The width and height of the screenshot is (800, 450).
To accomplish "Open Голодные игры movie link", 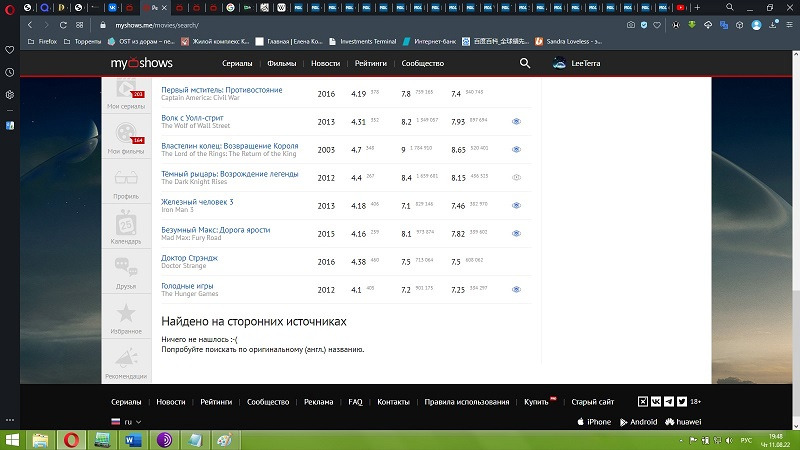I will [187, 286].
